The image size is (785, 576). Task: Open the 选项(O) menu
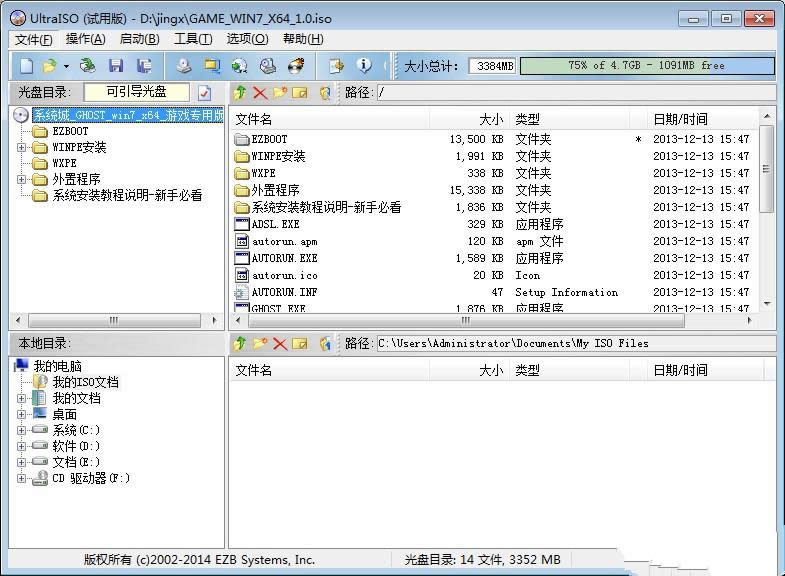coord(247,39)
